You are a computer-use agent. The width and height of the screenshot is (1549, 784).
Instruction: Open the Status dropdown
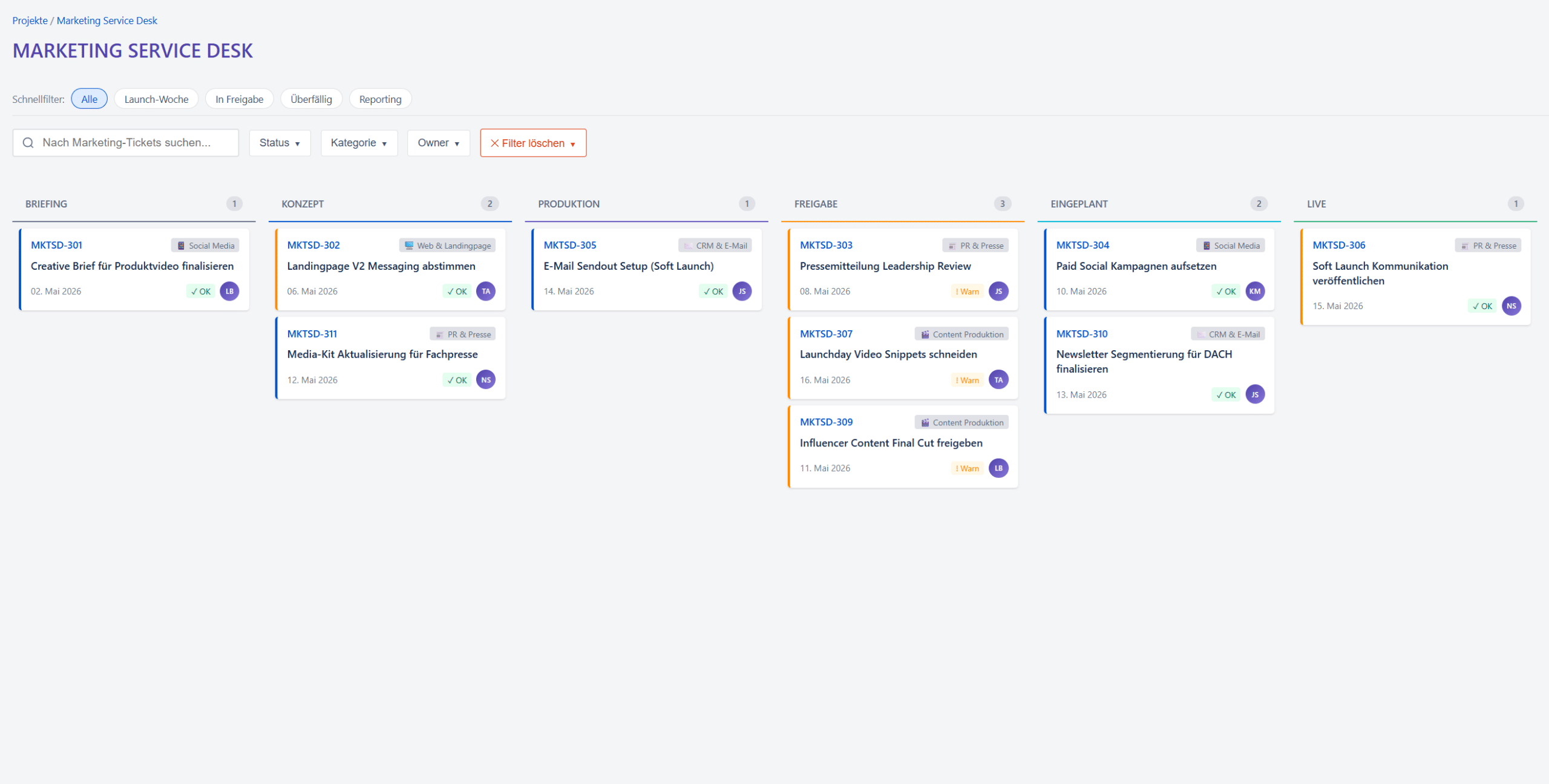click(280, 143)
